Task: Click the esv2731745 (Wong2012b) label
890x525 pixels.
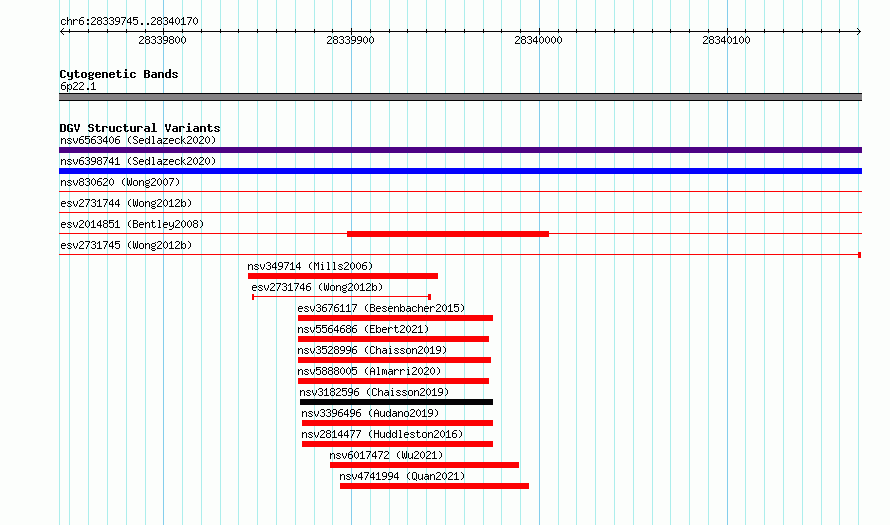Action: (x=126, y=245)
